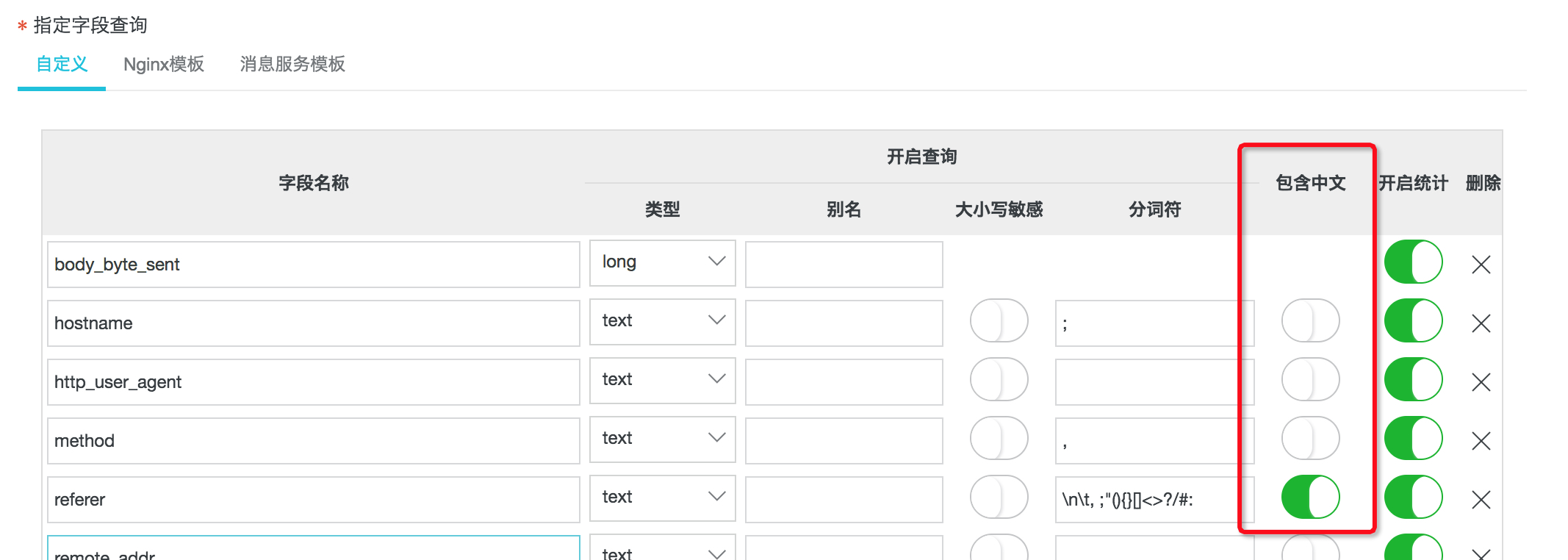Edit the referer field name
Image resolution: width=1568 pixels, height=560 pixels.
314,500
